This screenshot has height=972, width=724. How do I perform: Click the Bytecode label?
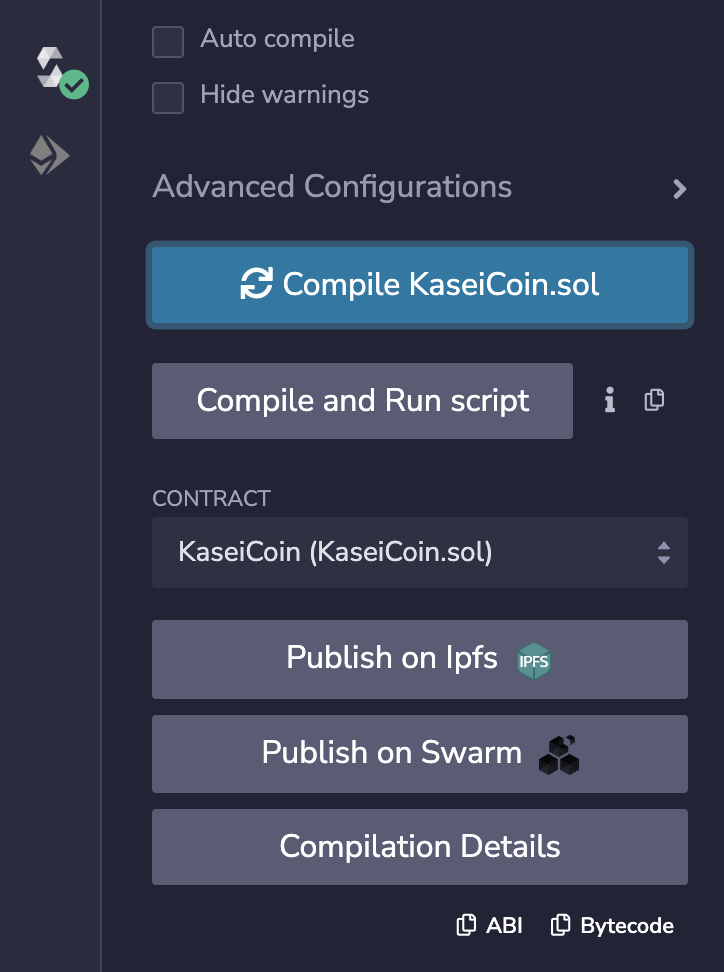(624, 925)
